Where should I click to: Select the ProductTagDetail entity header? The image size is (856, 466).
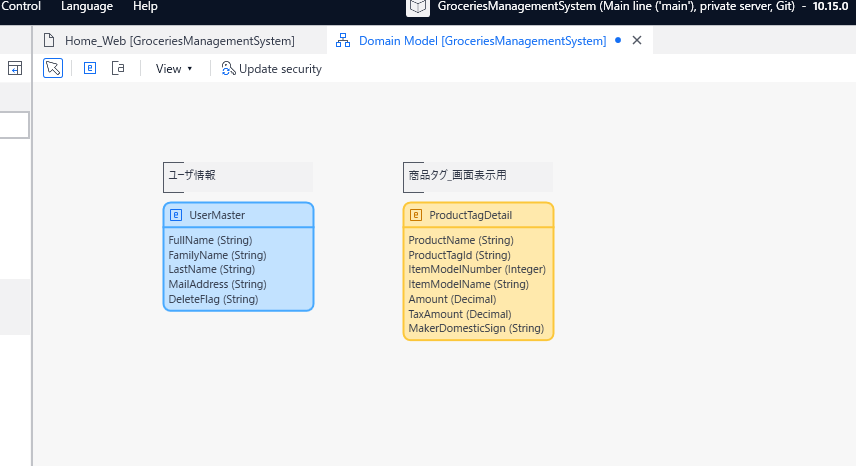coord(478,215)
